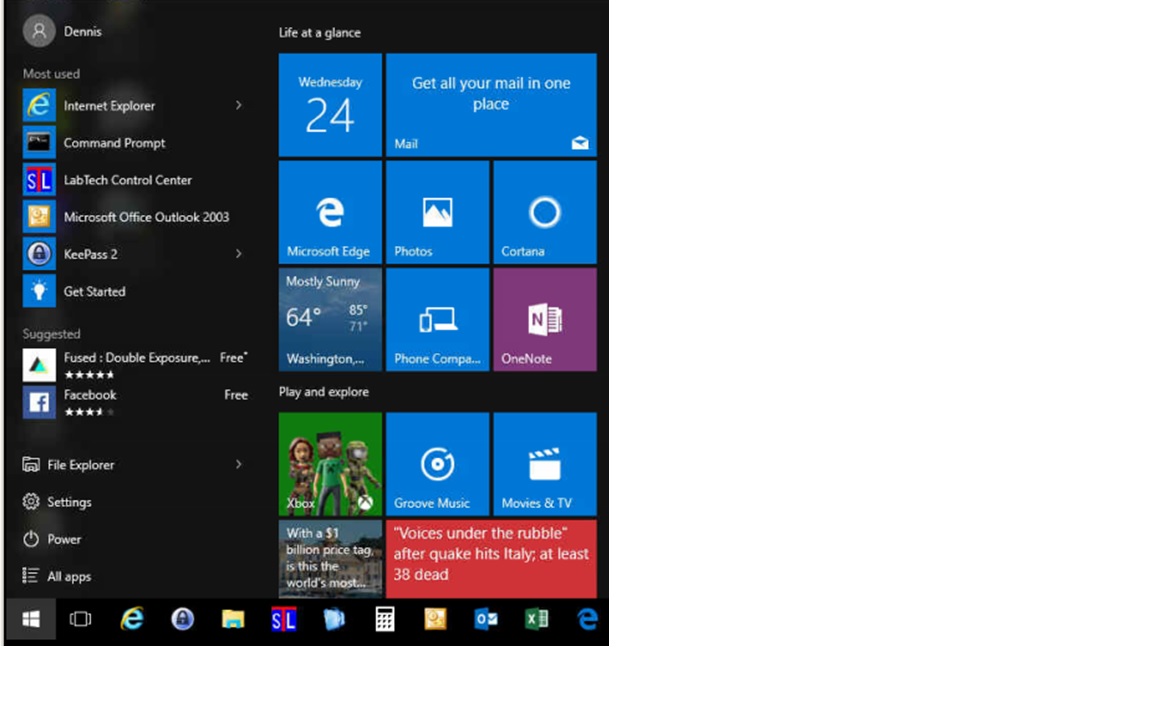Viewport: 1152px width, 720px height.
Task: Launch Command Prompt from Most used
Action: (112, 142)
